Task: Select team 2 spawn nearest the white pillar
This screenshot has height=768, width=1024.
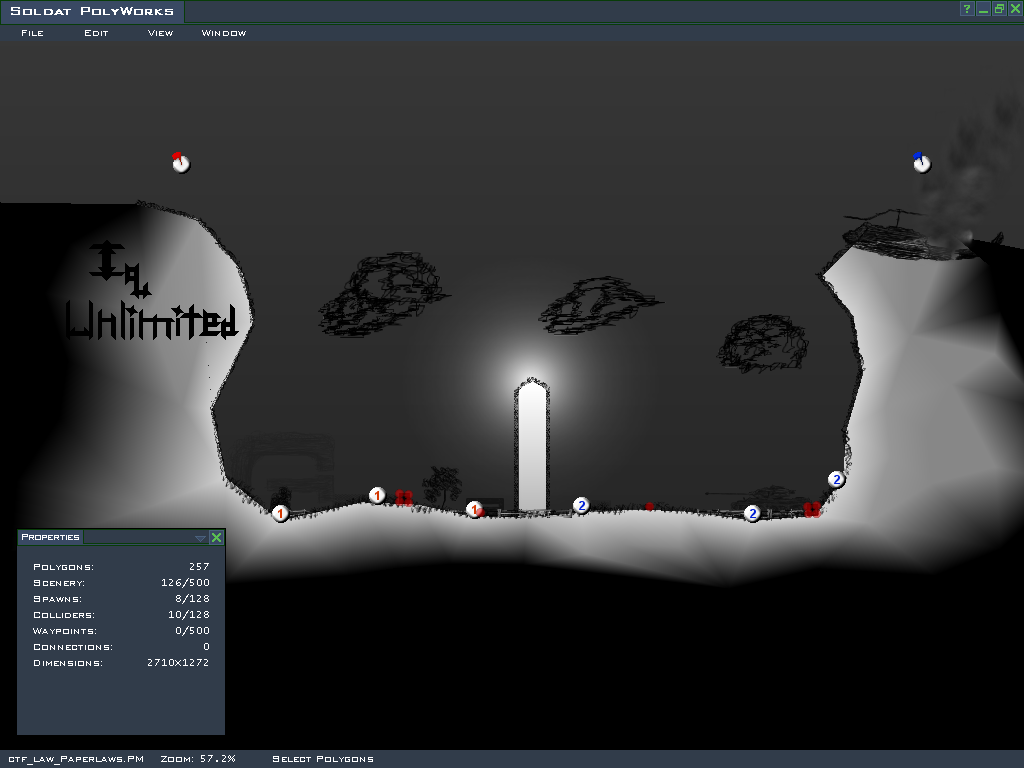Action: click(581, 505)
